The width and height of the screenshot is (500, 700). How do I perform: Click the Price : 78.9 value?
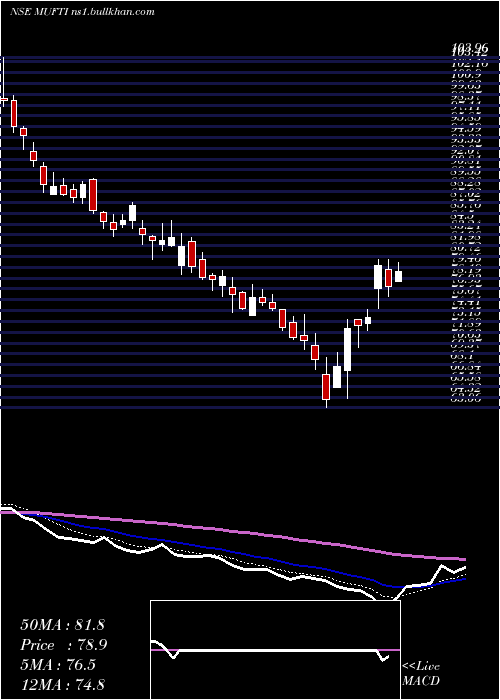click(x=63, y=645)
